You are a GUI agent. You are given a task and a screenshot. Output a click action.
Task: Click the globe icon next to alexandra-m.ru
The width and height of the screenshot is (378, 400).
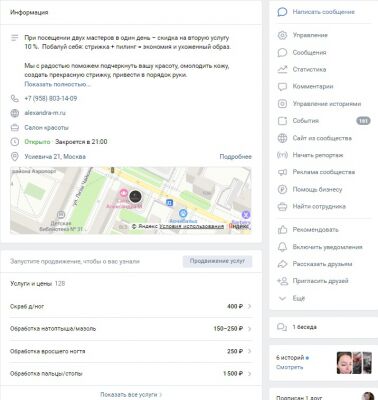(x=15, y=113)
